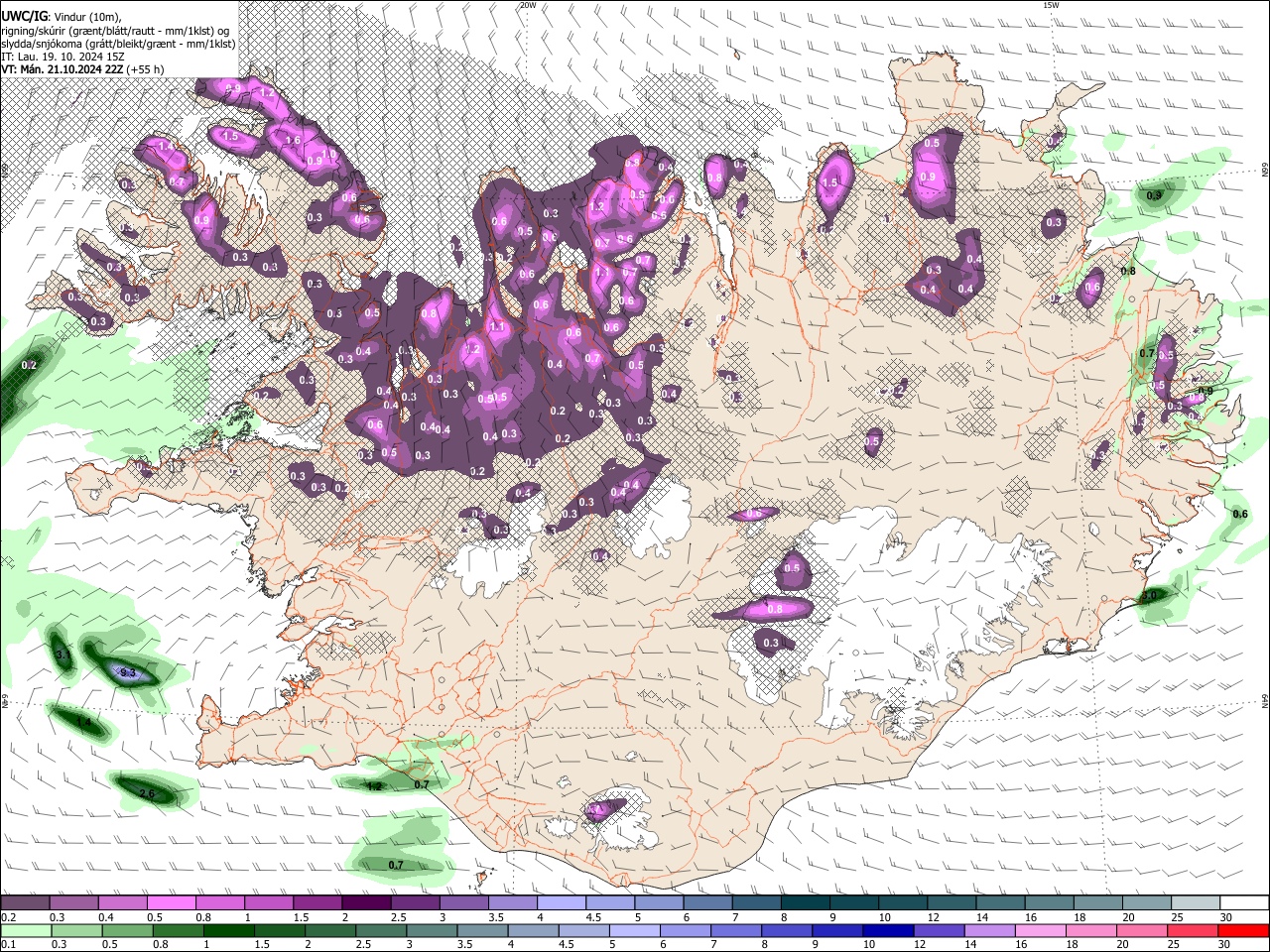Click the pink rain swatch between 16 and 18
1270x952 pixels.
(x=1042, y=930)
